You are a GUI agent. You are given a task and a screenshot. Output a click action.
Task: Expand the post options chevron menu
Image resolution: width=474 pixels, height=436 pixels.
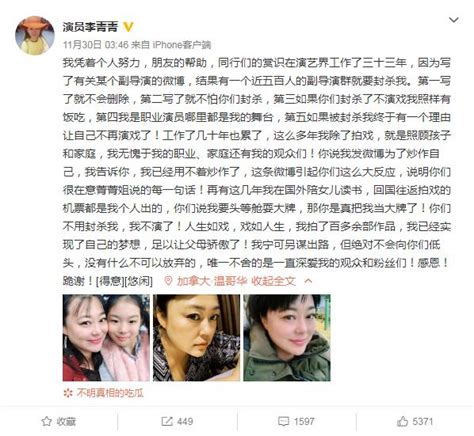[x=454, y=20]
